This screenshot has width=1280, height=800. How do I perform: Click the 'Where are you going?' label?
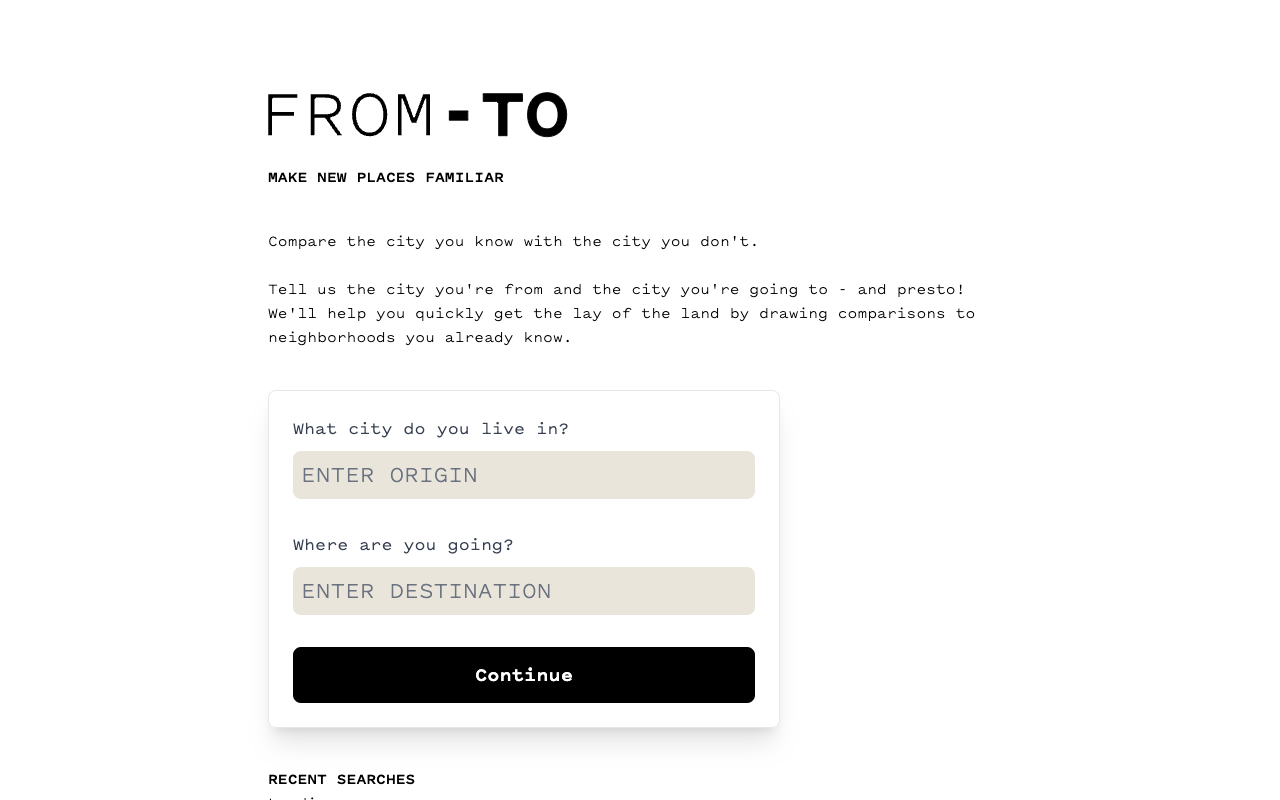point(403,545)
